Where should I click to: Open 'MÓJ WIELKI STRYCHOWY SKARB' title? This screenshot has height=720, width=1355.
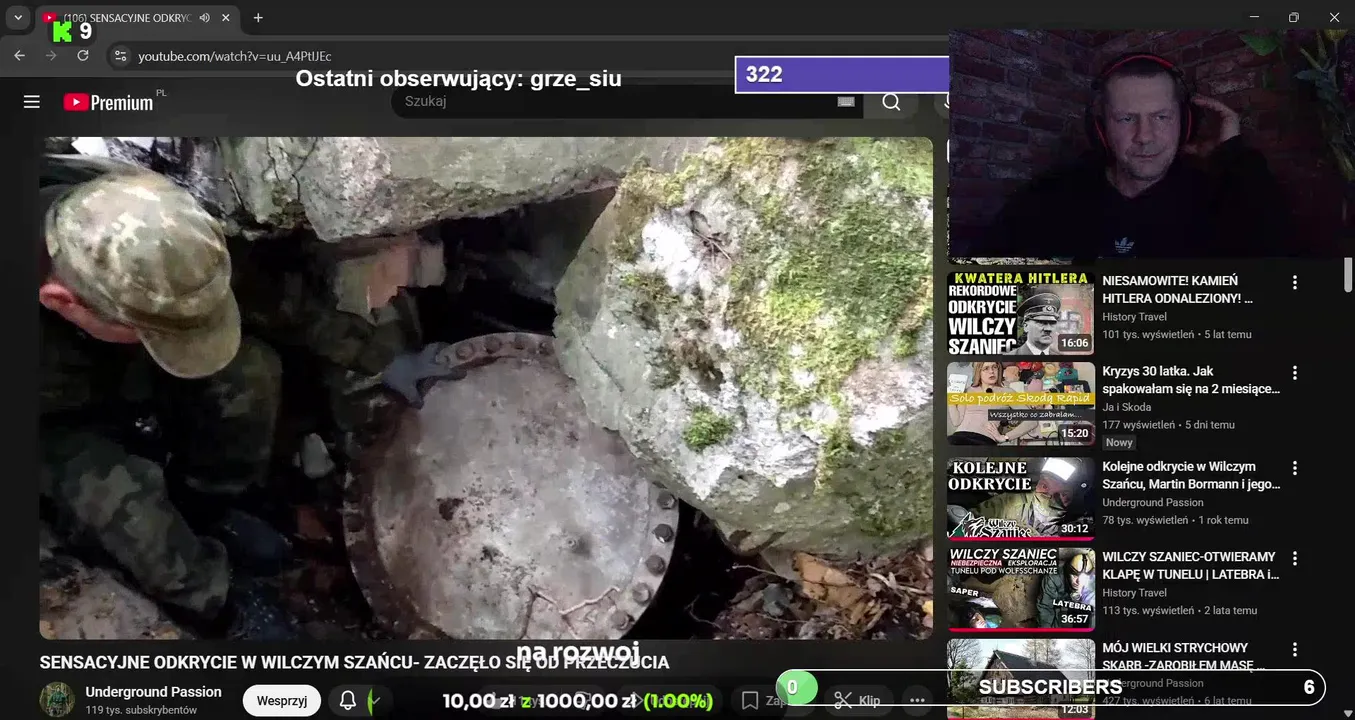click(x=1184, y=656)
